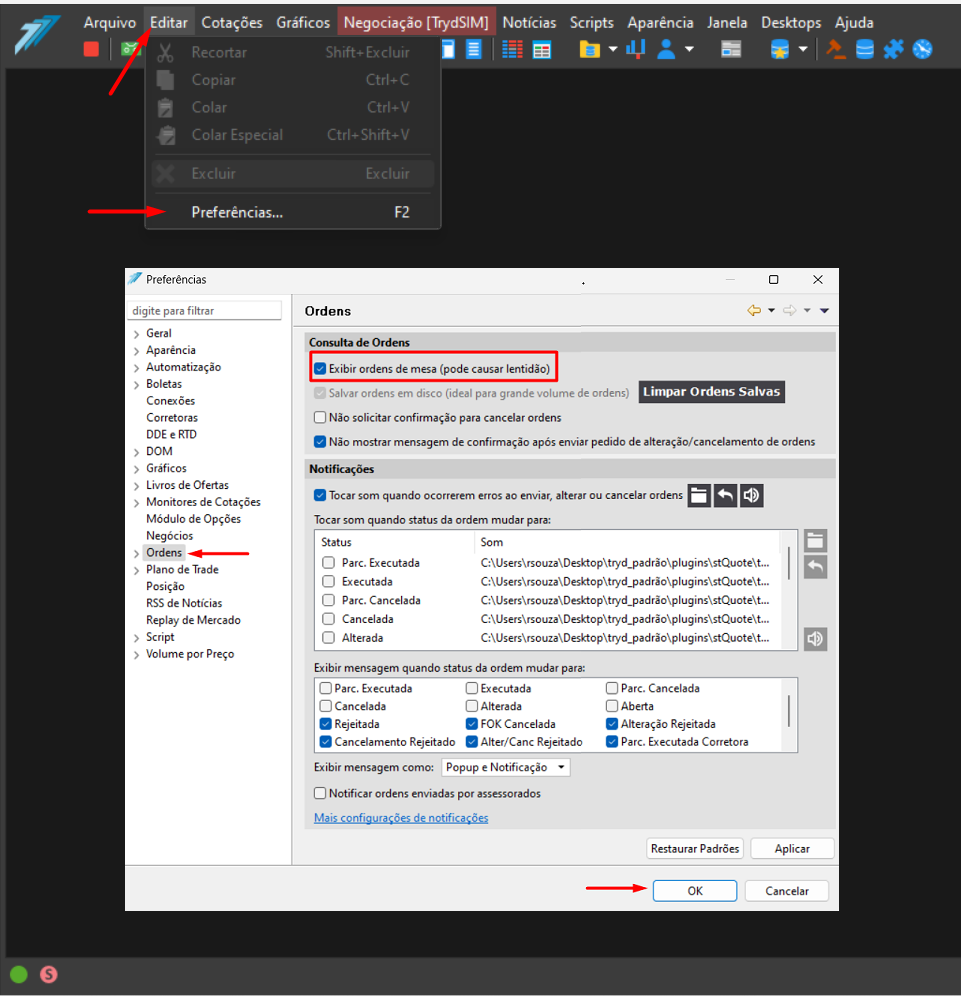Click the blue clock icon in toolbar

pyautogui.click(x=922, y=49)
